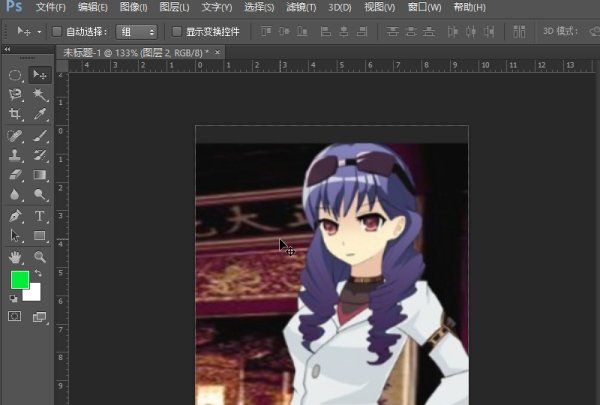The image size is (600, 405).
Task: Select the Magic Wand tool
Action: pos(39,95)
